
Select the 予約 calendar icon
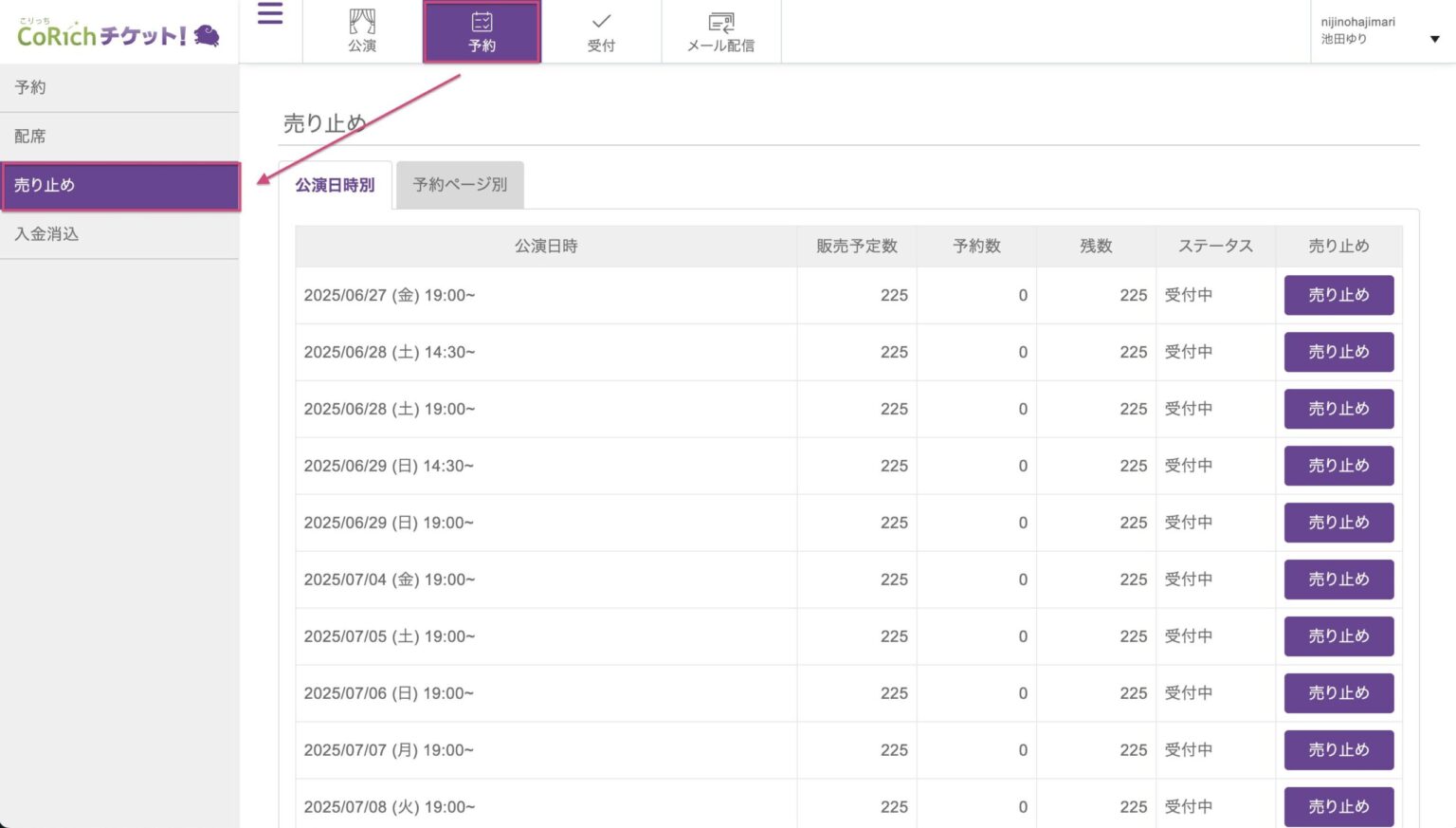click(x=482, y=22)
